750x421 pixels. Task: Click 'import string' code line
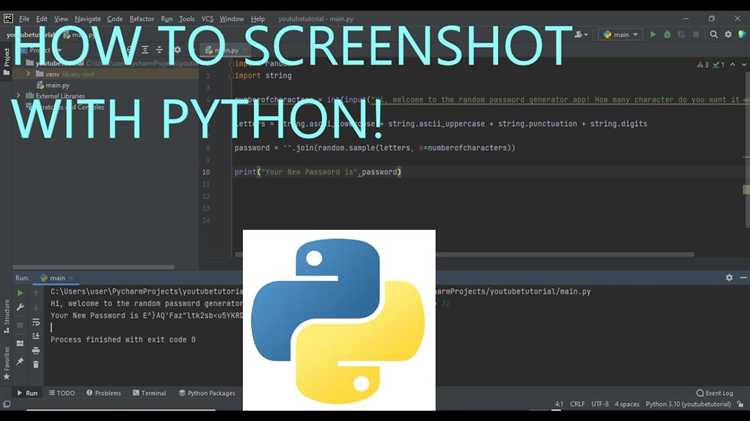(263, 76)
